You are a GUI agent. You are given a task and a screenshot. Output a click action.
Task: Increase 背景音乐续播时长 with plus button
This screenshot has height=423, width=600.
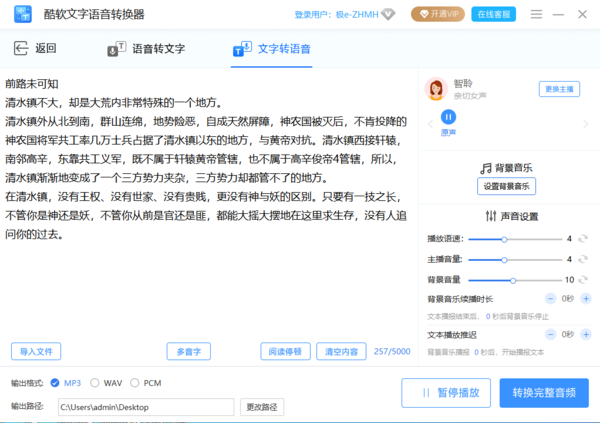(586, 299)
